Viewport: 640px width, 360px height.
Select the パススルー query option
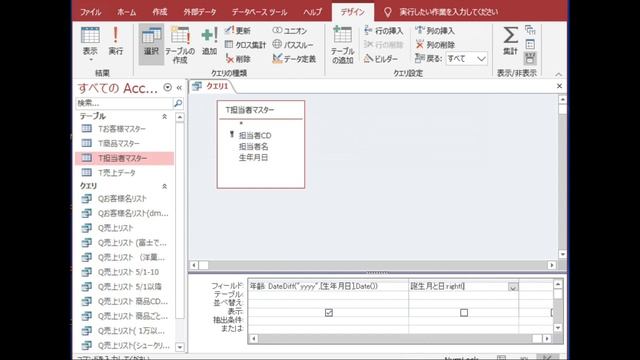tap(293, 45)
